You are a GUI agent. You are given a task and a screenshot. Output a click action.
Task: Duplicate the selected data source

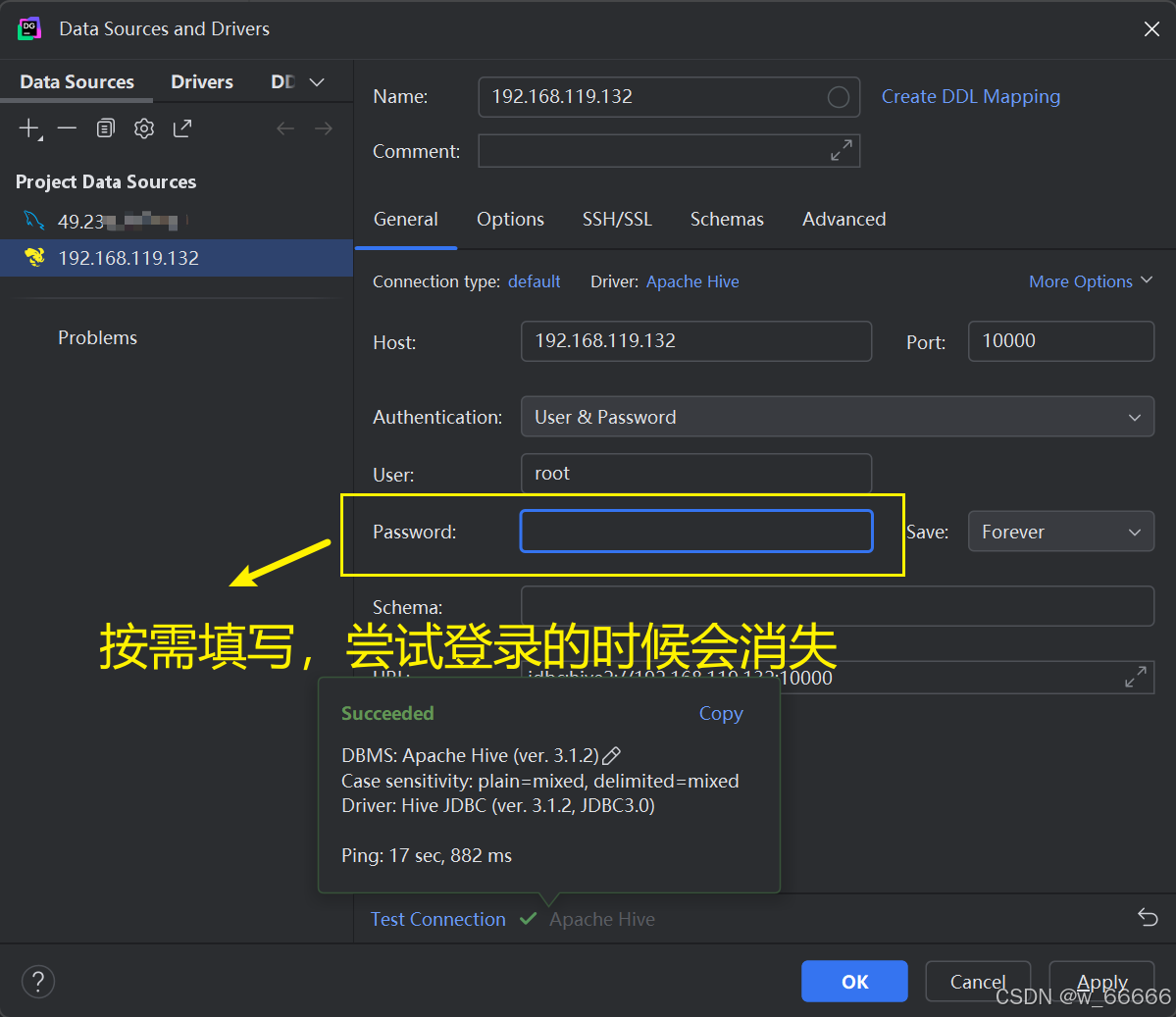(x=106, y=129)
